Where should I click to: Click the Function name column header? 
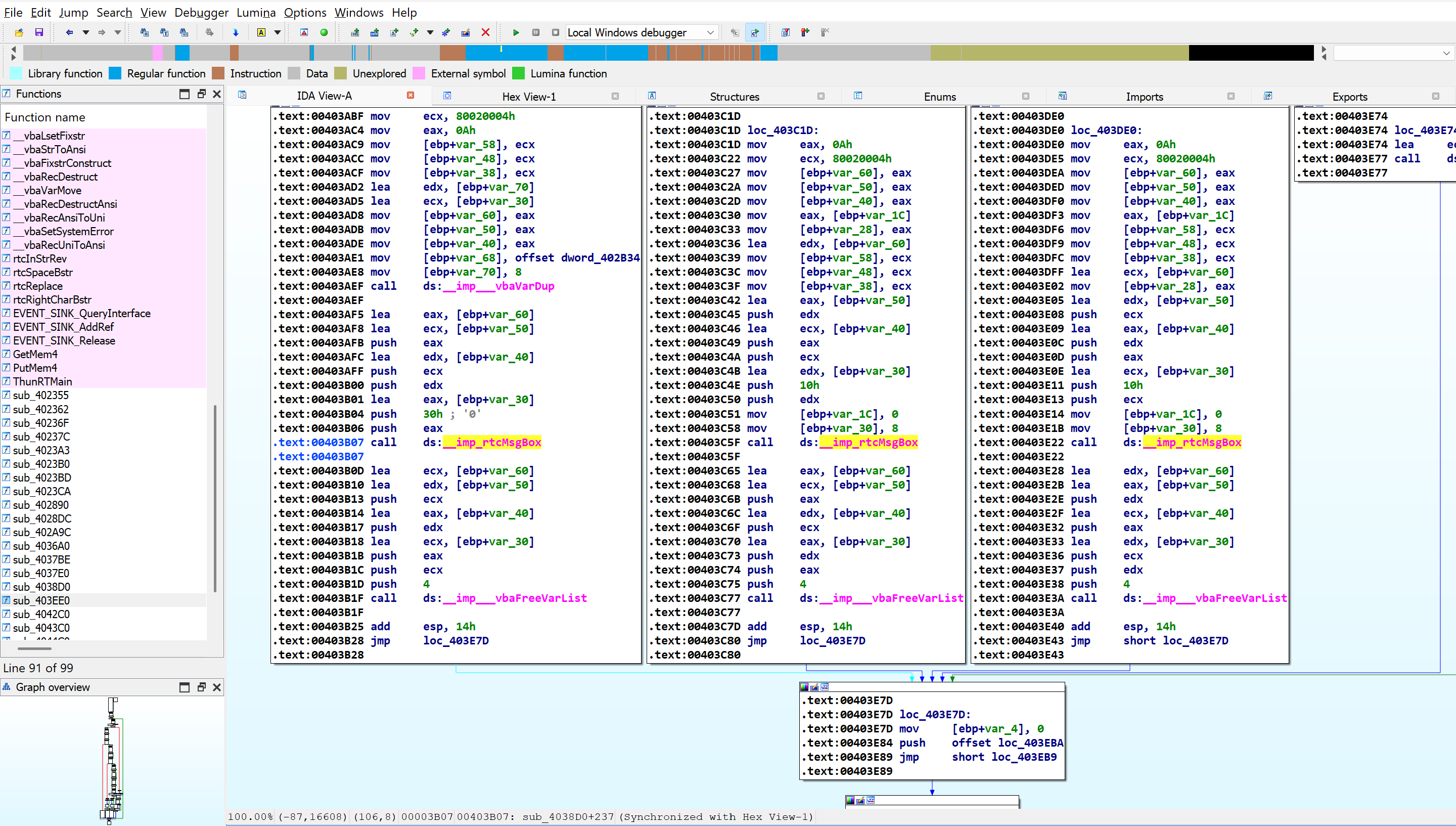coord(103,117)
